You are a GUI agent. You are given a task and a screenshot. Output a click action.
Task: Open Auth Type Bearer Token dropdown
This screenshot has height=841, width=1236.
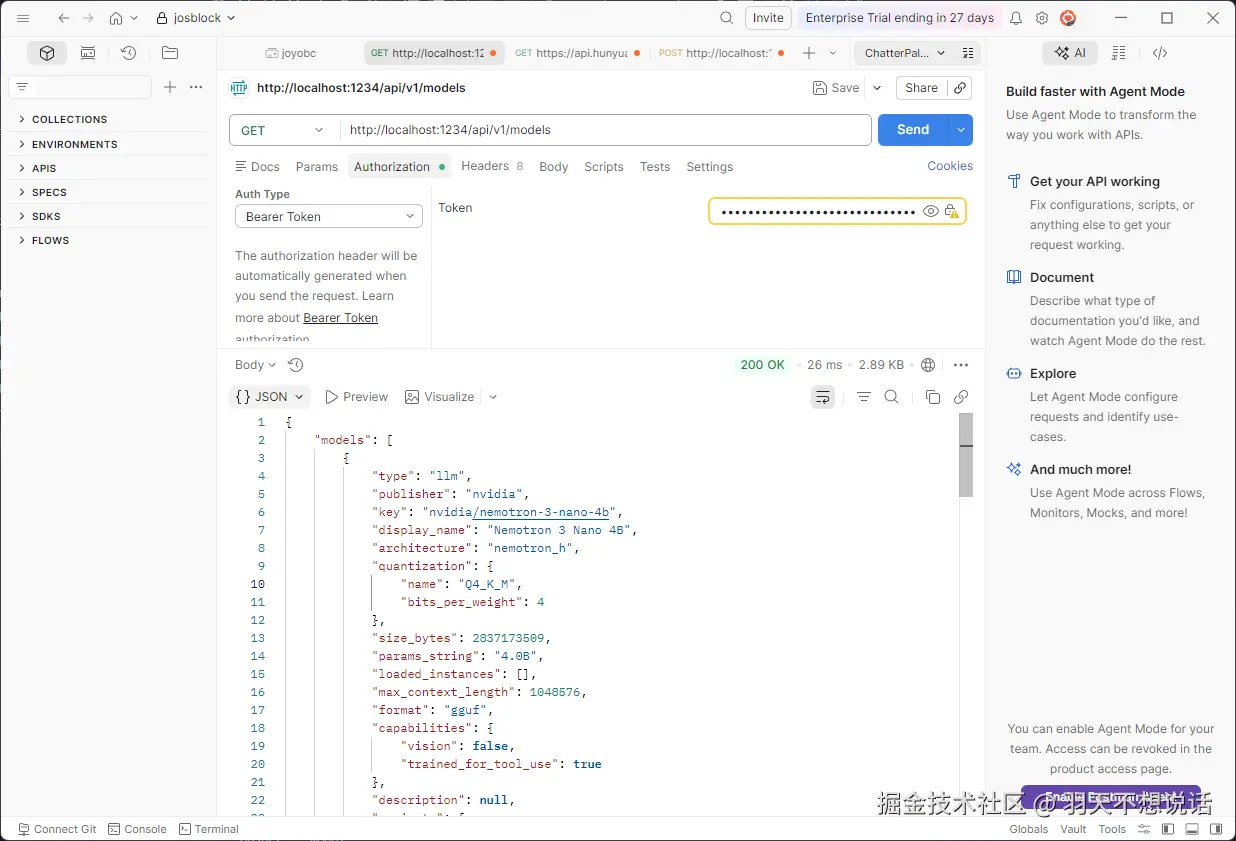pos(329,216)
